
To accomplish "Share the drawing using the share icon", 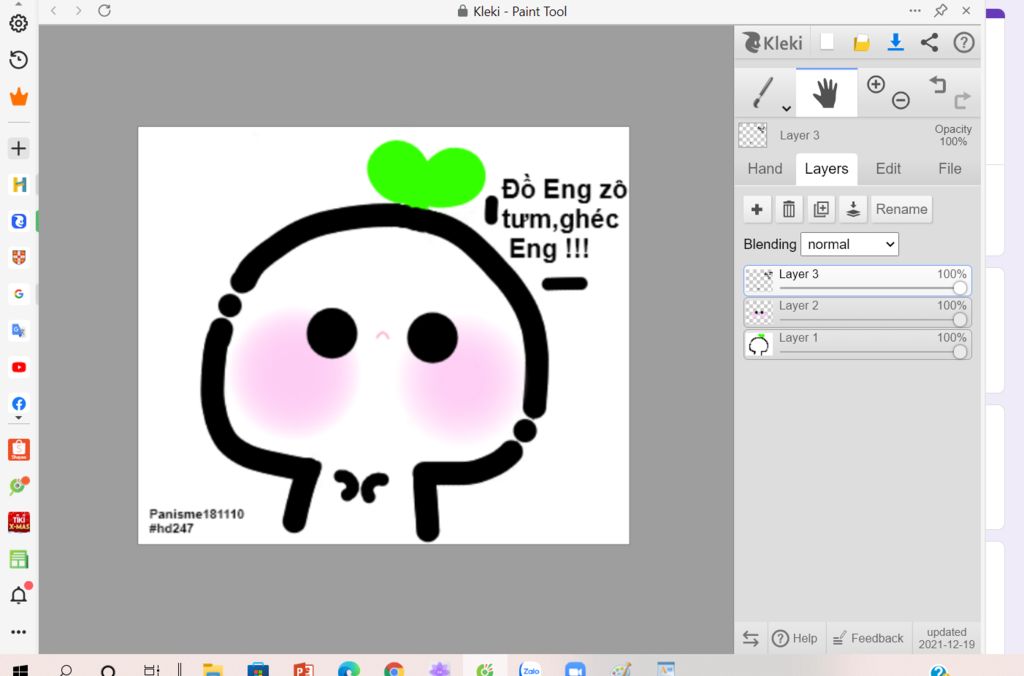I will point(929,42).
